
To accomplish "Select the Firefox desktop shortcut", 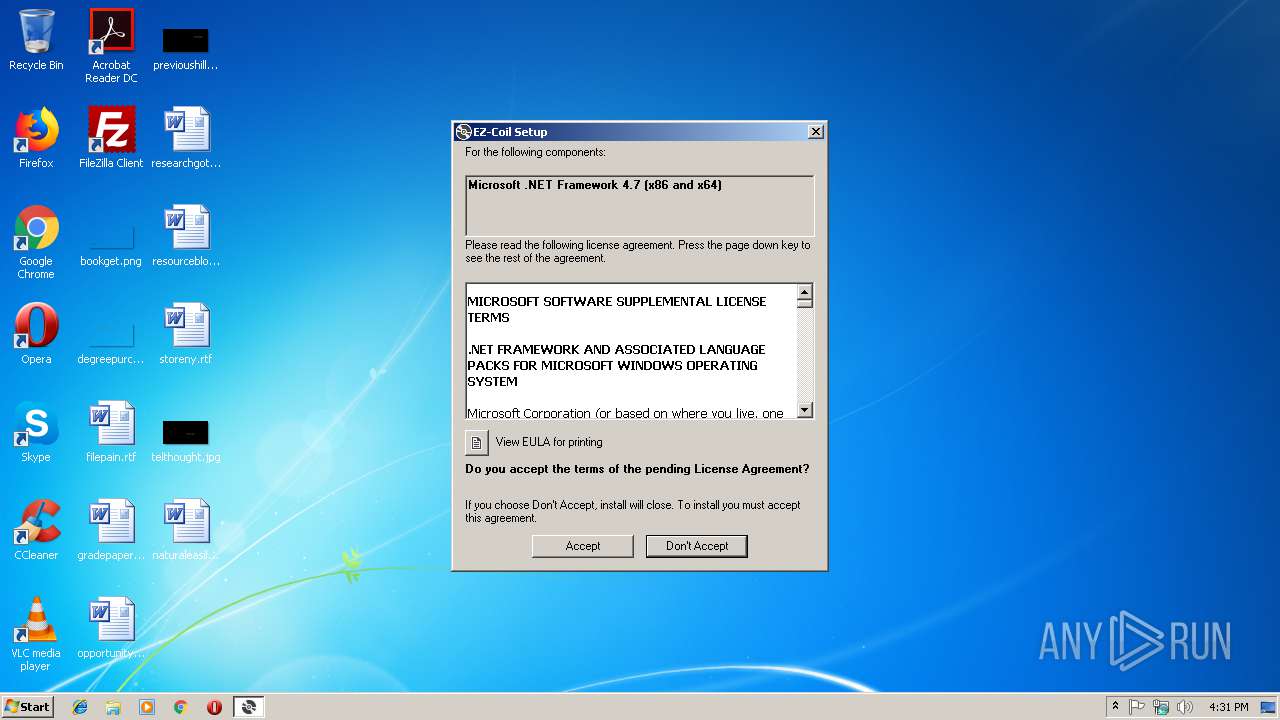I will (36, 138).
